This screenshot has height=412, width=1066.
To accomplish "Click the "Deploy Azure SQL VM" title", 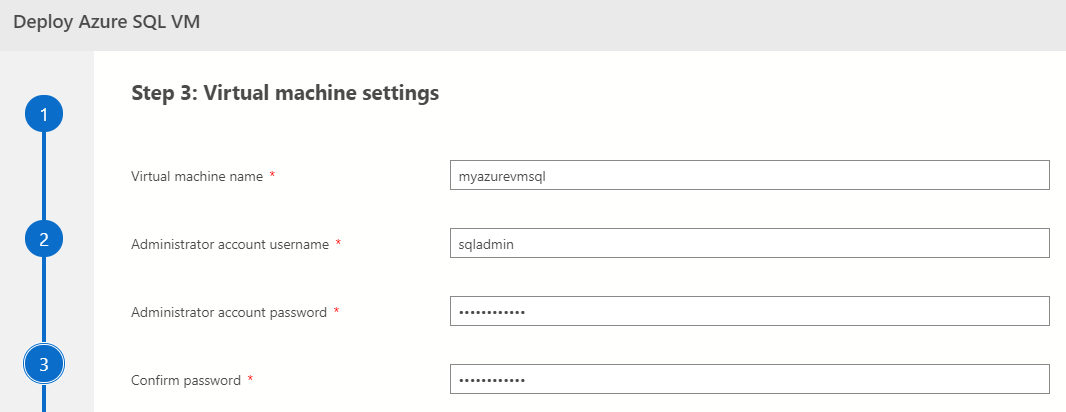I will coord(106,22).
